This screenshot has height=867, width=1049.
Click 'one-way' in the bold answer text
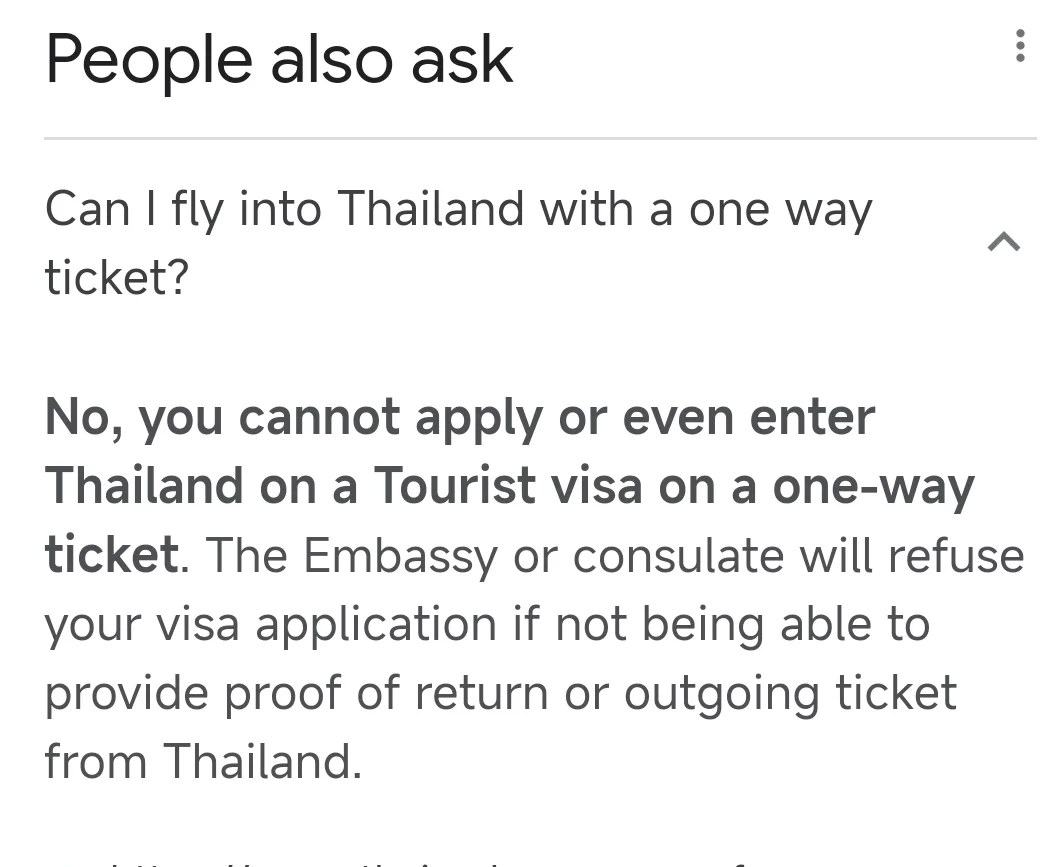(x=872, y=487)
